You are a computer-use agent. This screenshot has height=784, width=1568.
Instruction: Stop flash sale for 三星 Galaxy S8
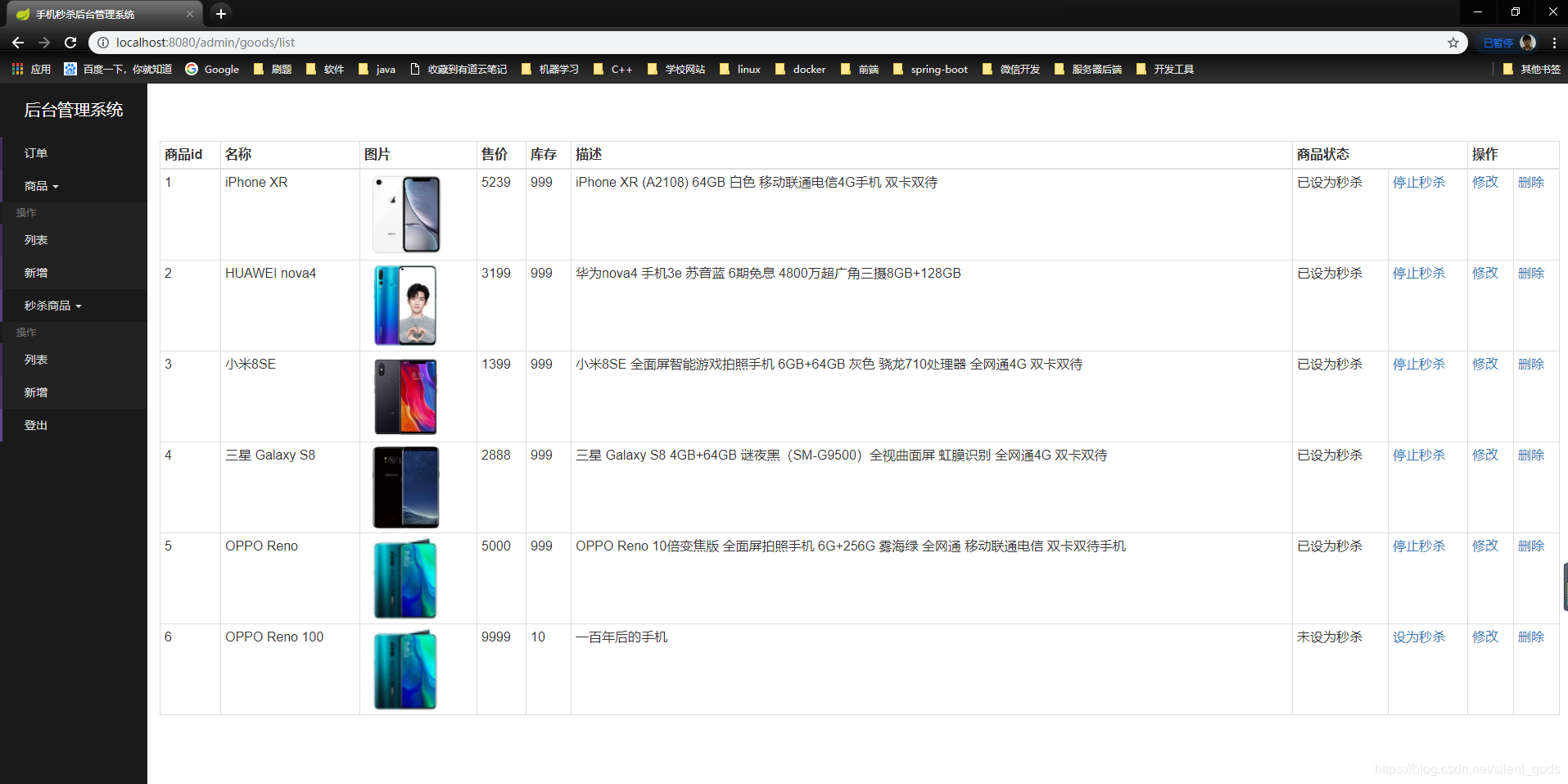click(x=1419, y=455)
